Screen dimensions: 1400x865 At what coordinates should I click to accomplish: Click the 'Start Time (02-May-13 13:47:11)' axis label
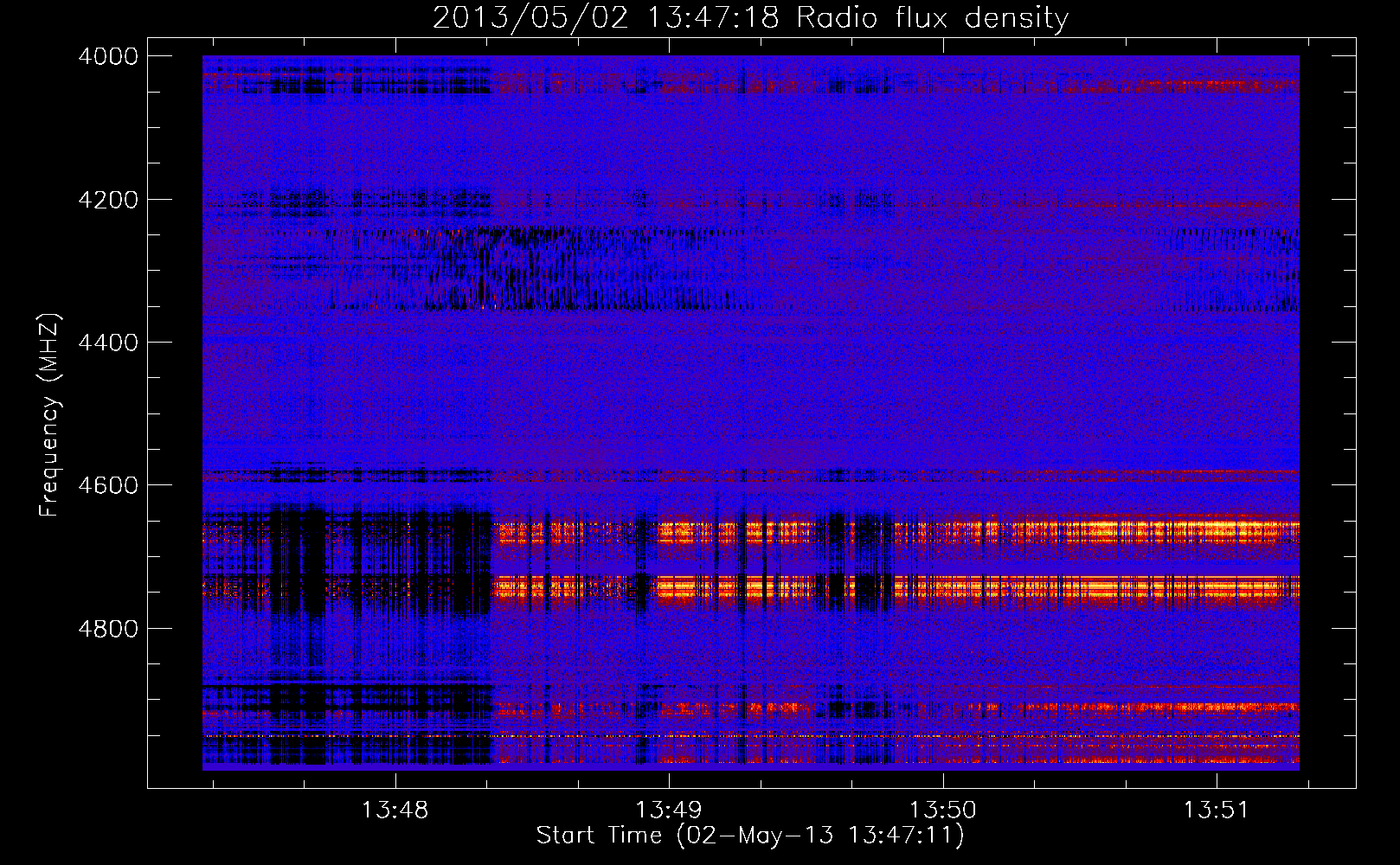[750, 836]
